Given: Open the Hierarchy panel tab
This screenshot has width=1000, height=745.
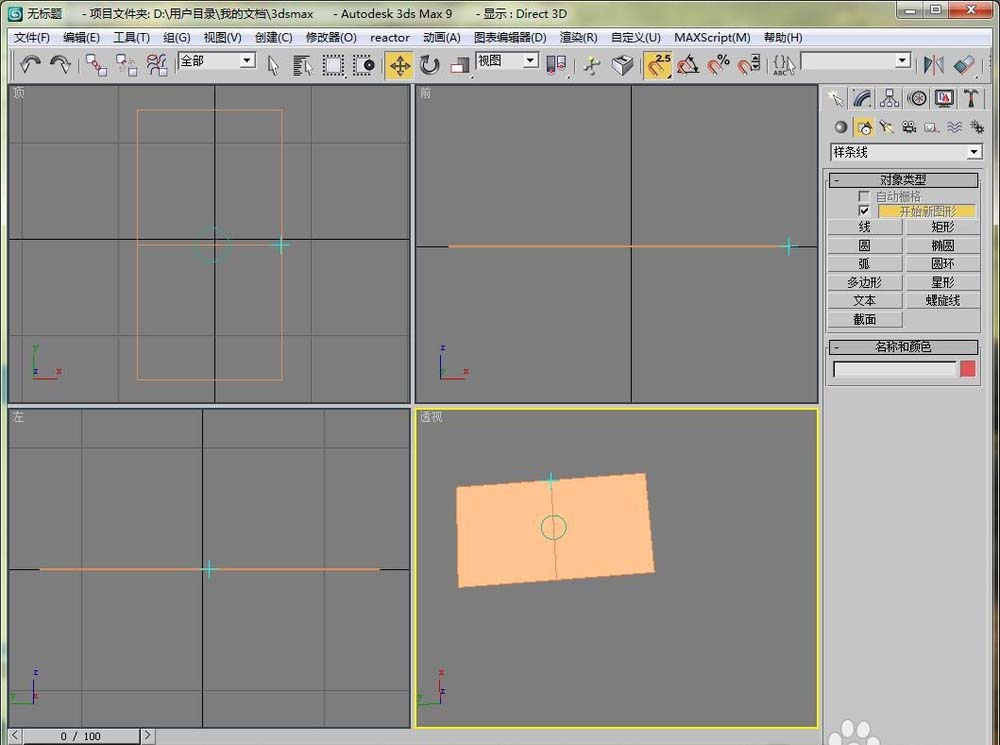Looking at the screenshot, I should 889,98.
